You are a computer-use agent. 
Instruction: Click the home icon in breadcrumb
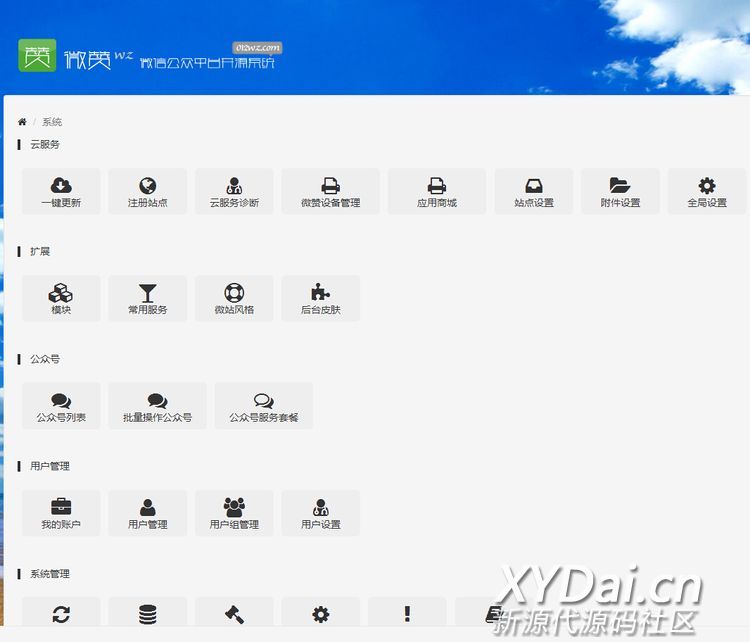[x=22, y=122]
